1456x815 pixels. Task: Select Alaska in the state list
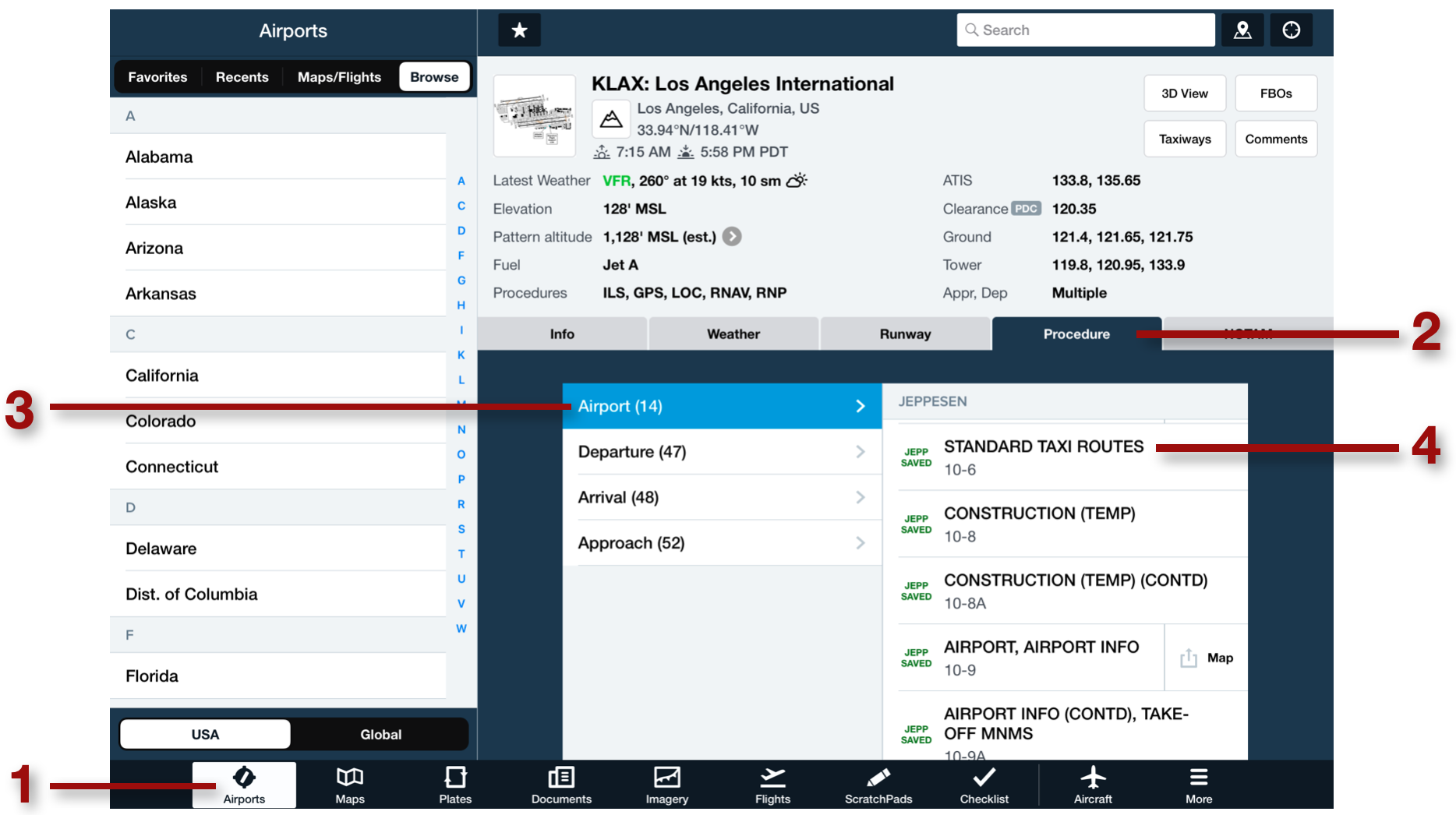(277, 203)
